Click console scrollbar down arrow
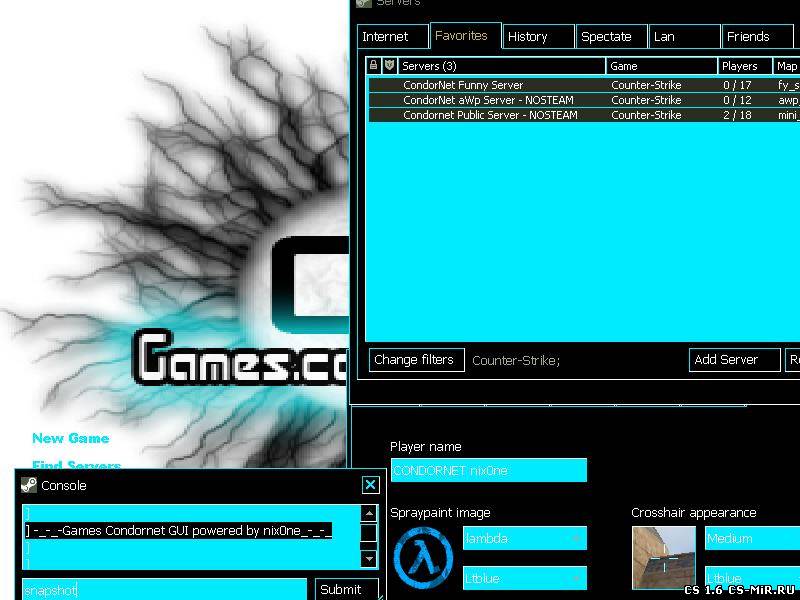Viewport: 800px width, 600px height. click(369, 559)
